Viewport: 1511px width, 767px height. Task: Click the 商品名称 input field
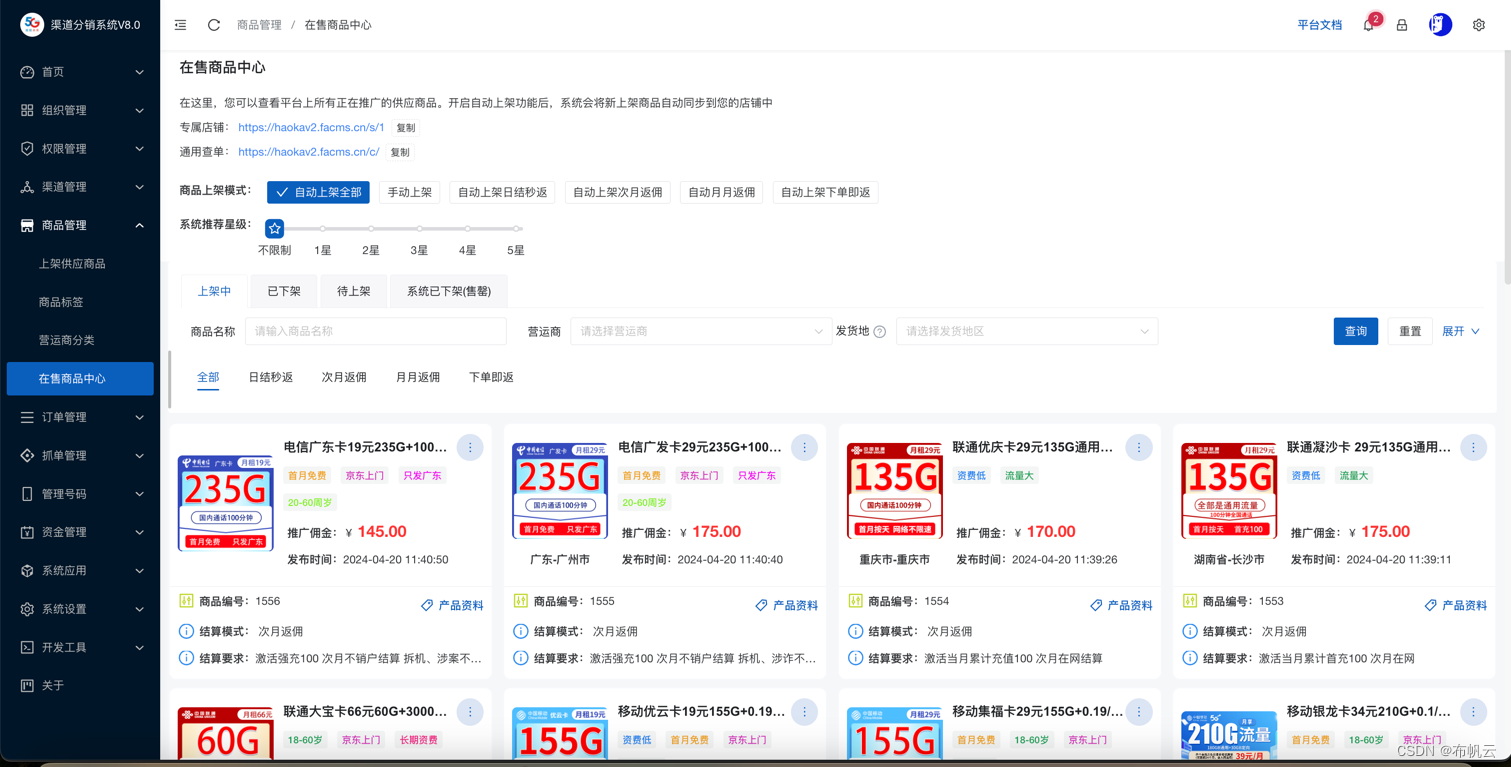click(x=376, y=331)
